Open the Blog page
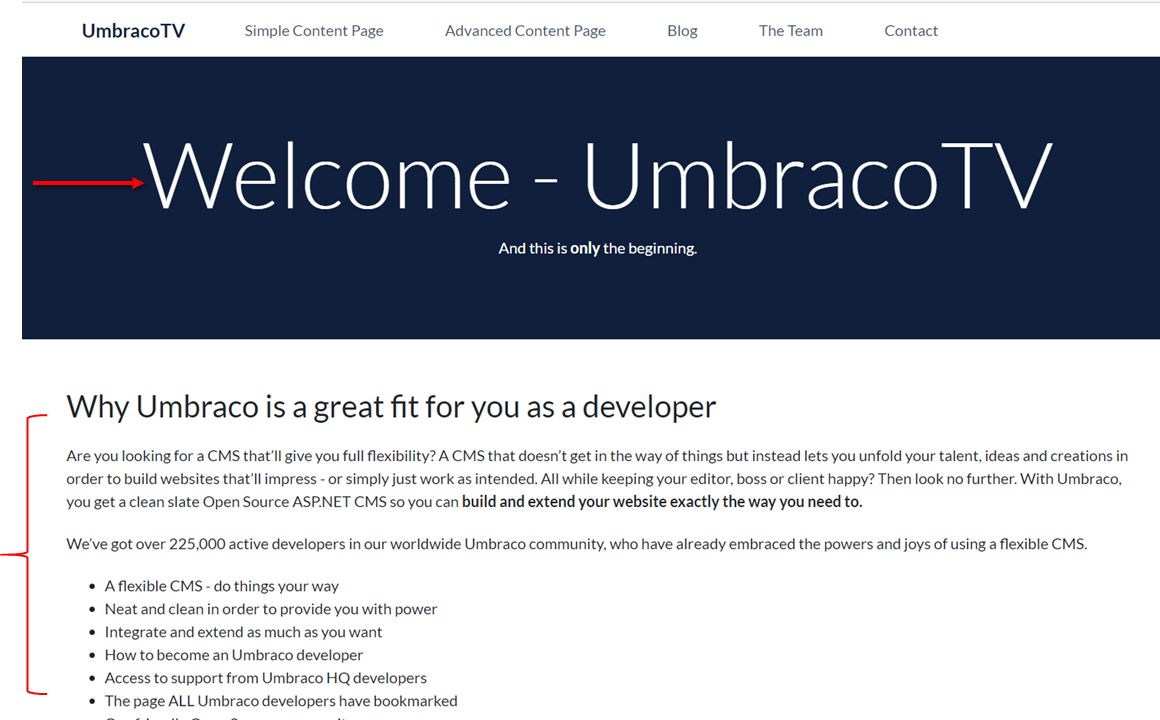Screen dimensions: 1160x720 682,30
